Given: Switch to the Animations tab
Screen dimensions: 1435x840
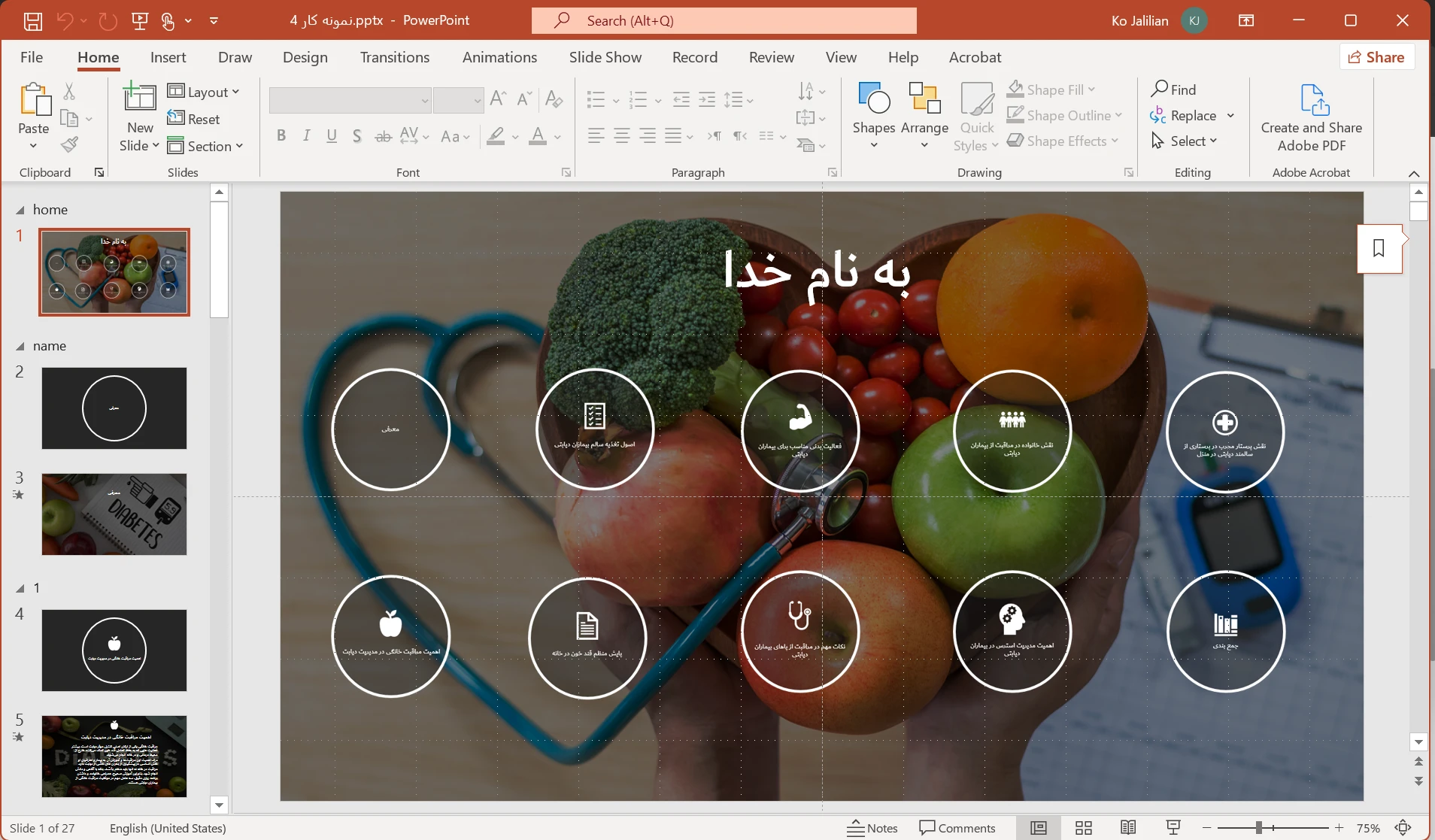Looking at the screenshot, I should tap(499, 57).
